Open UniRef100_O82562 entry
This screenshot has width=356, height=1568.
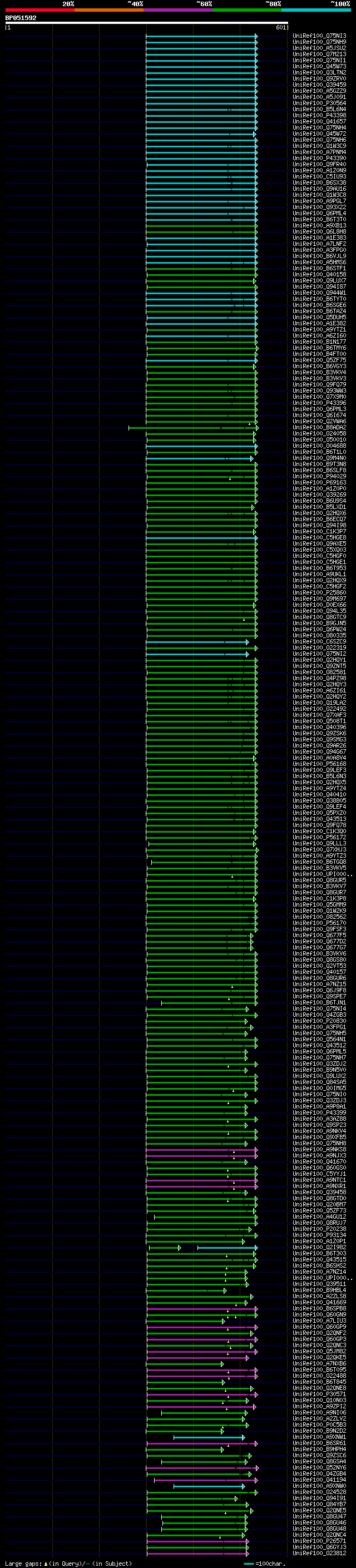click(x=319, y=917)
